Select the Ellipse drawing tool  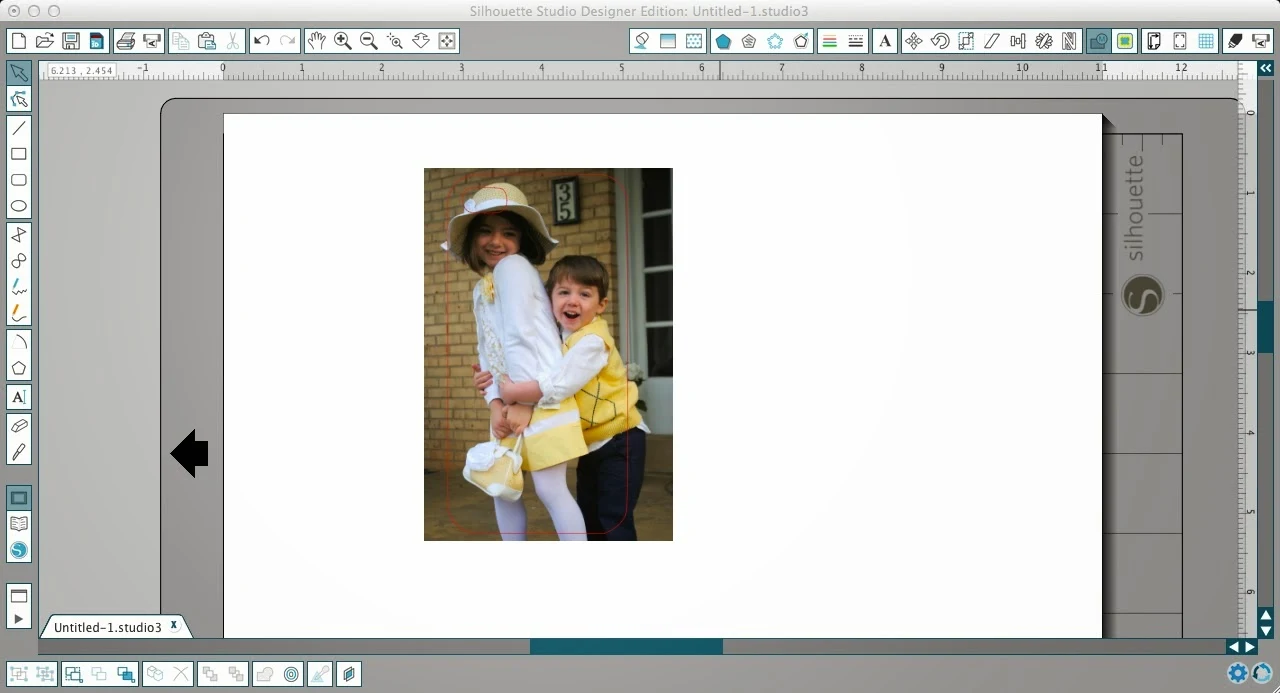[18, 206]
